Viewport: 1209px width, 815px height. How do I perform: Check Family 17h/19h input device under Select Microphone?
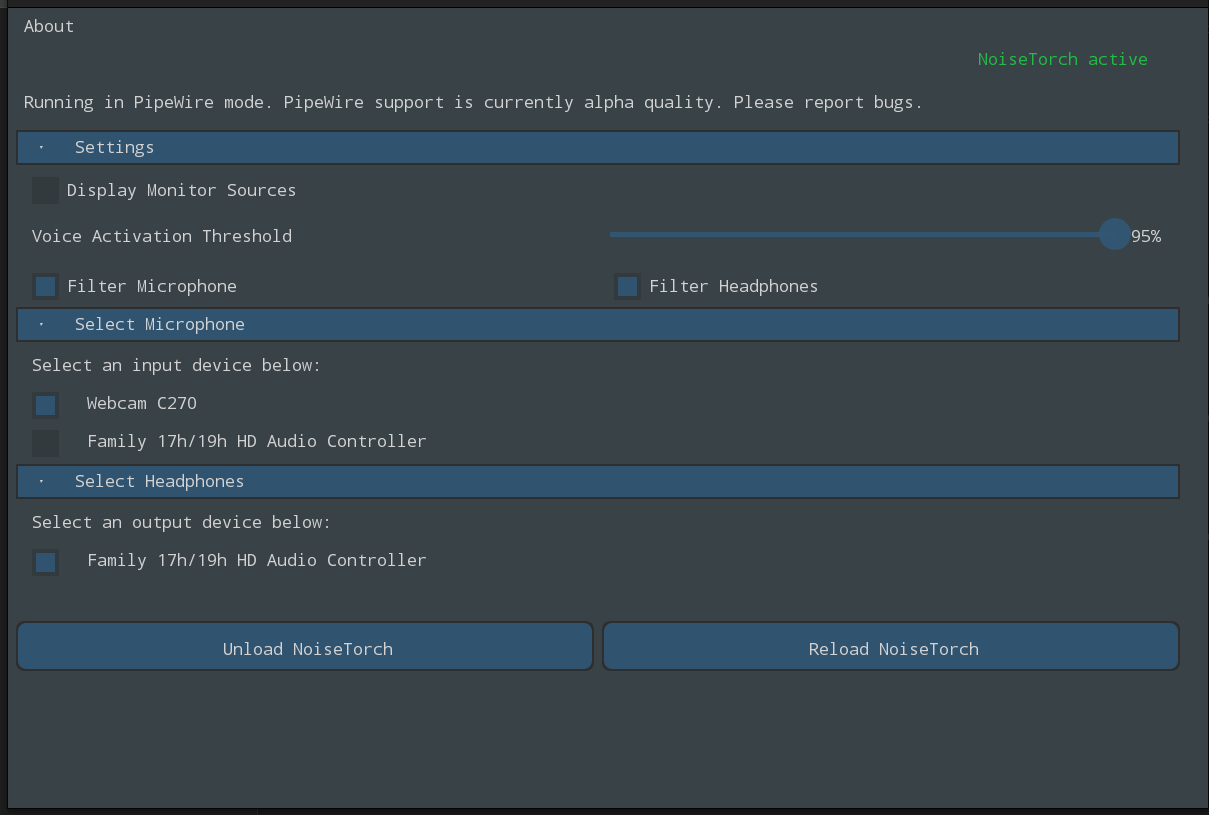click(45, 443)
